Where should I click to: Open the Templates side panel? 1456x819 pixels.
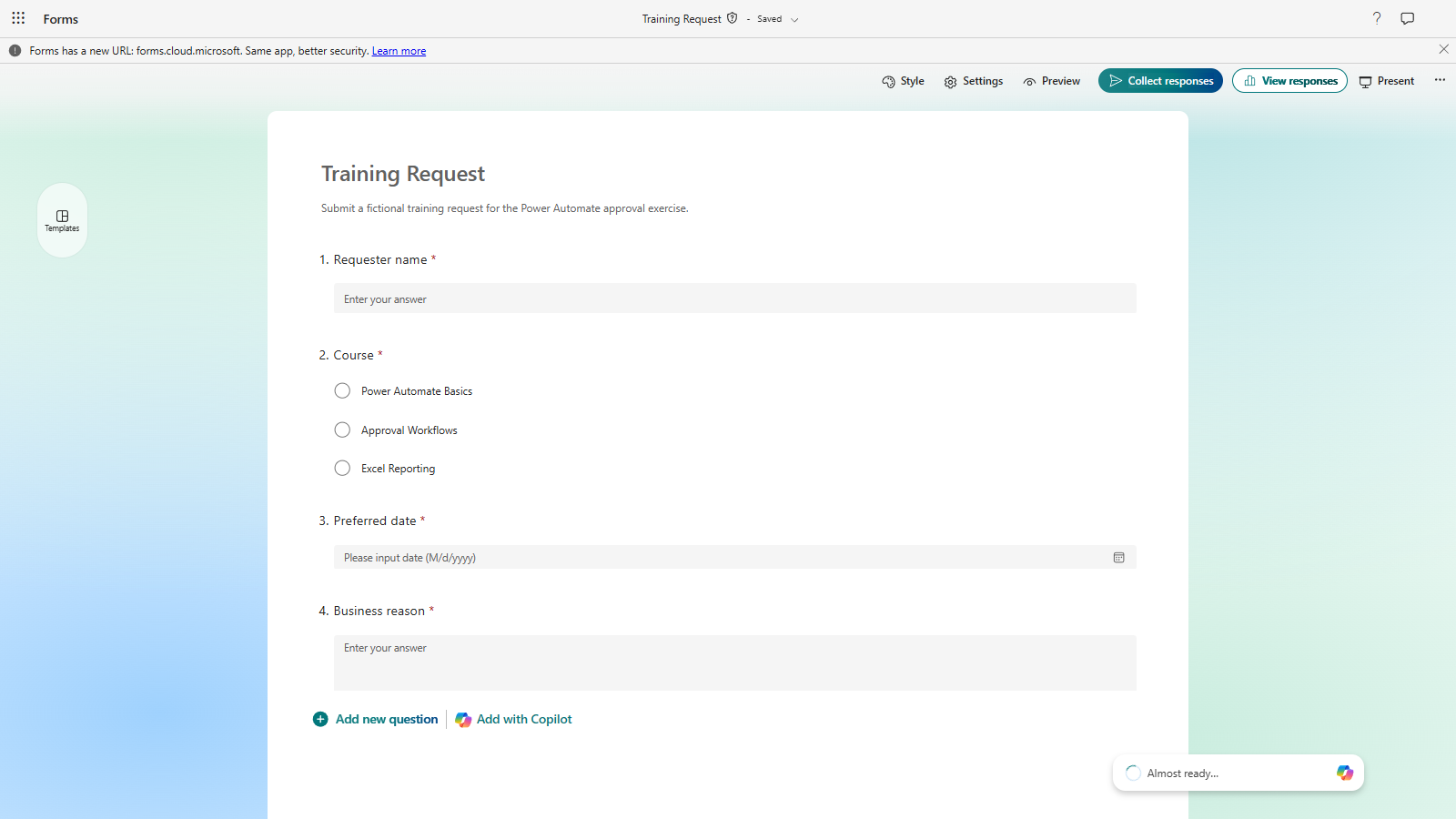[62, 220]
